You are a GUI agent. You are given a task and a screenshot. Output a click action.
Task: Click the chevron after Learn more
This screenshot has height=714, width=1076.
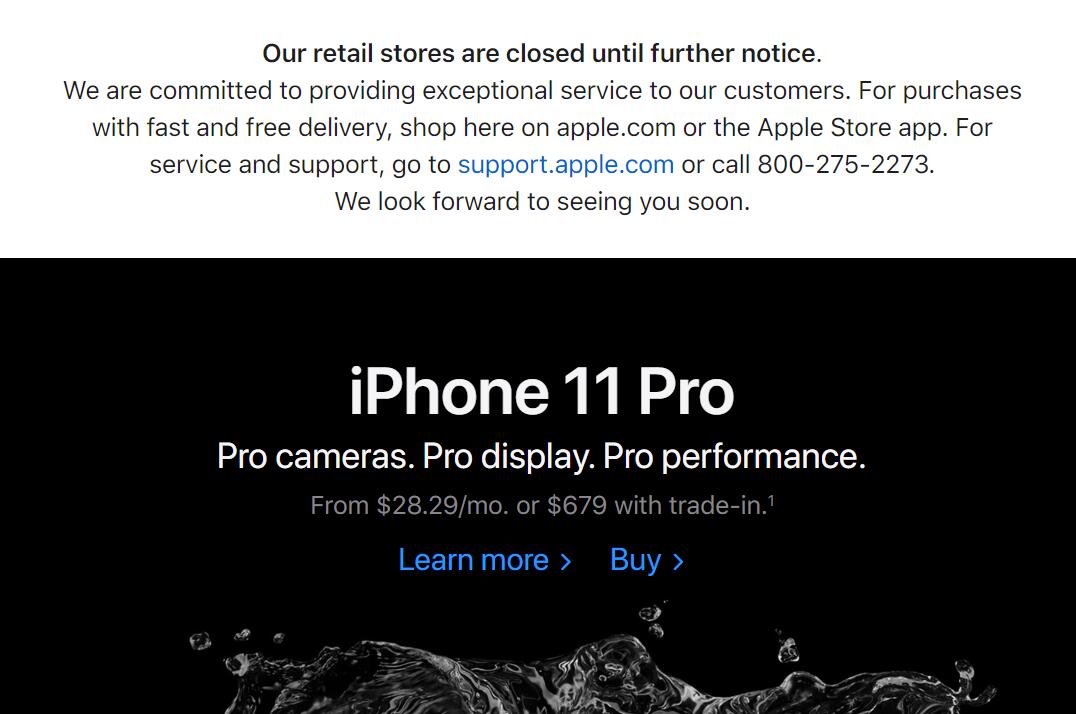[x=565, y=562]
